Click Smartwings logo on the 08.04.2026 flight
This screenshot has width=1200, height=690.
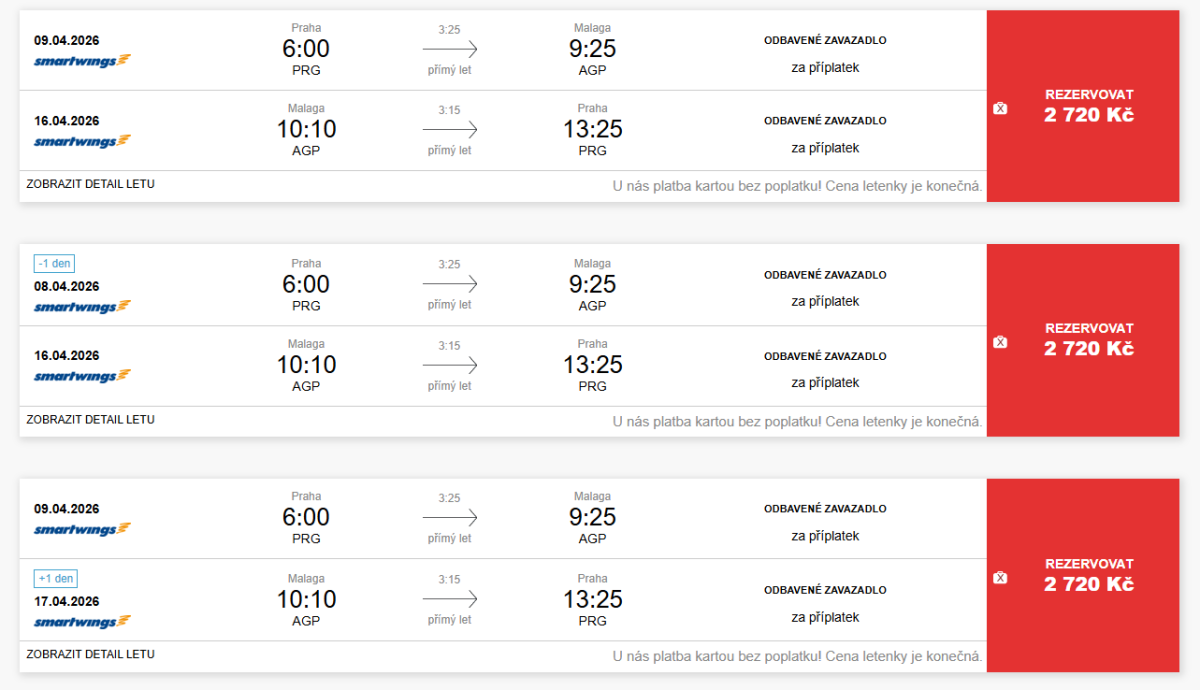click(x=82, y=307)
